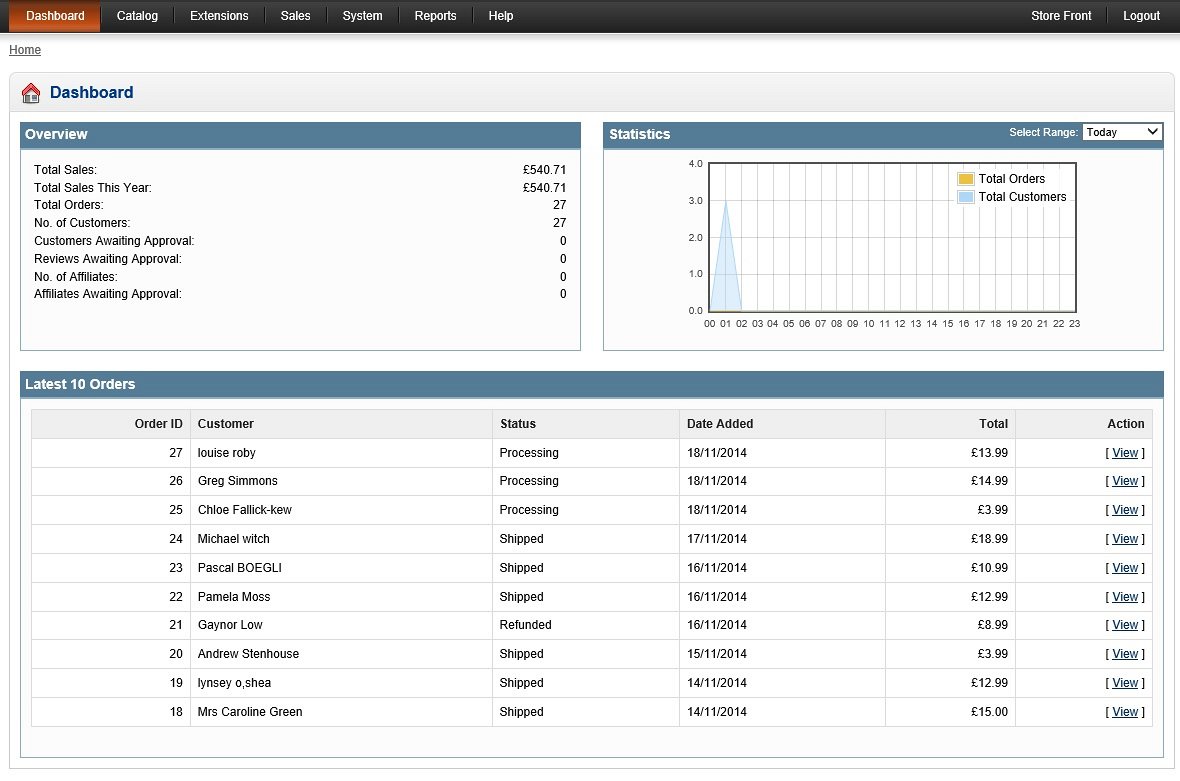Click the Total Orders legend swatch
The width and height of the screenshot is (1180, 781).
tap(965, 179)
